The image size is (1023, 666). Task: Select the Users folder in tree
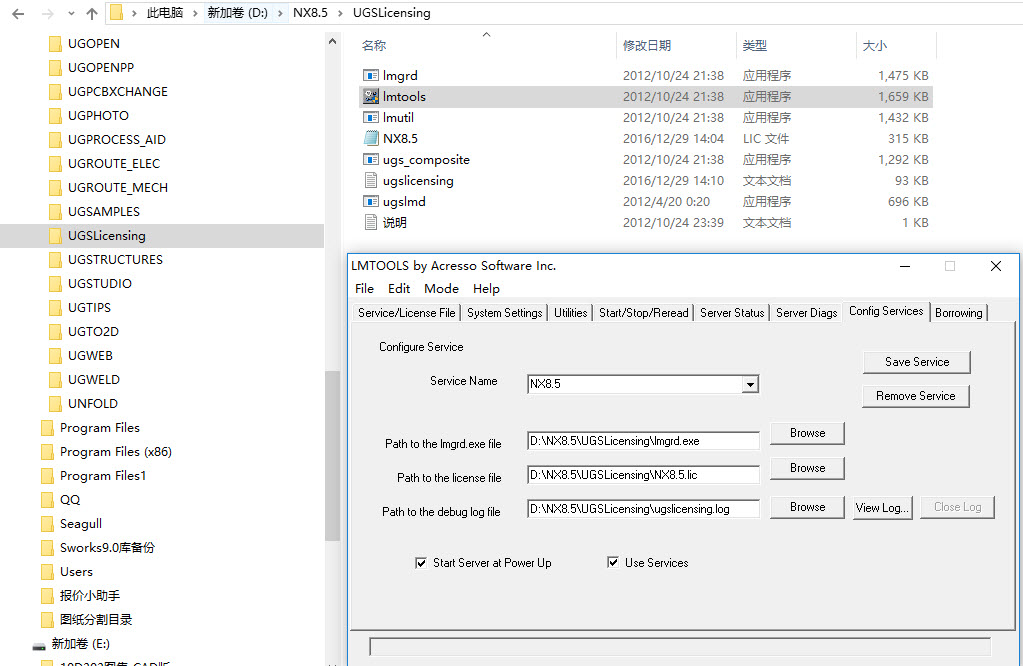tap(76, 572)
